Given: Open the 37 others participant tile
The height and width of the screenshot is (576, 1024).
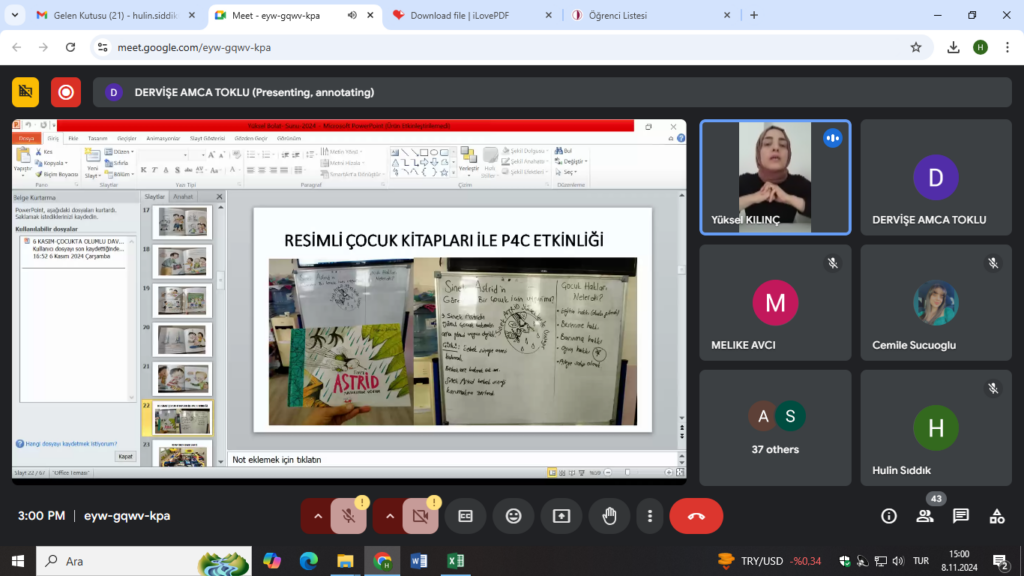Looking at the screenshot, I should coord(775,428).
